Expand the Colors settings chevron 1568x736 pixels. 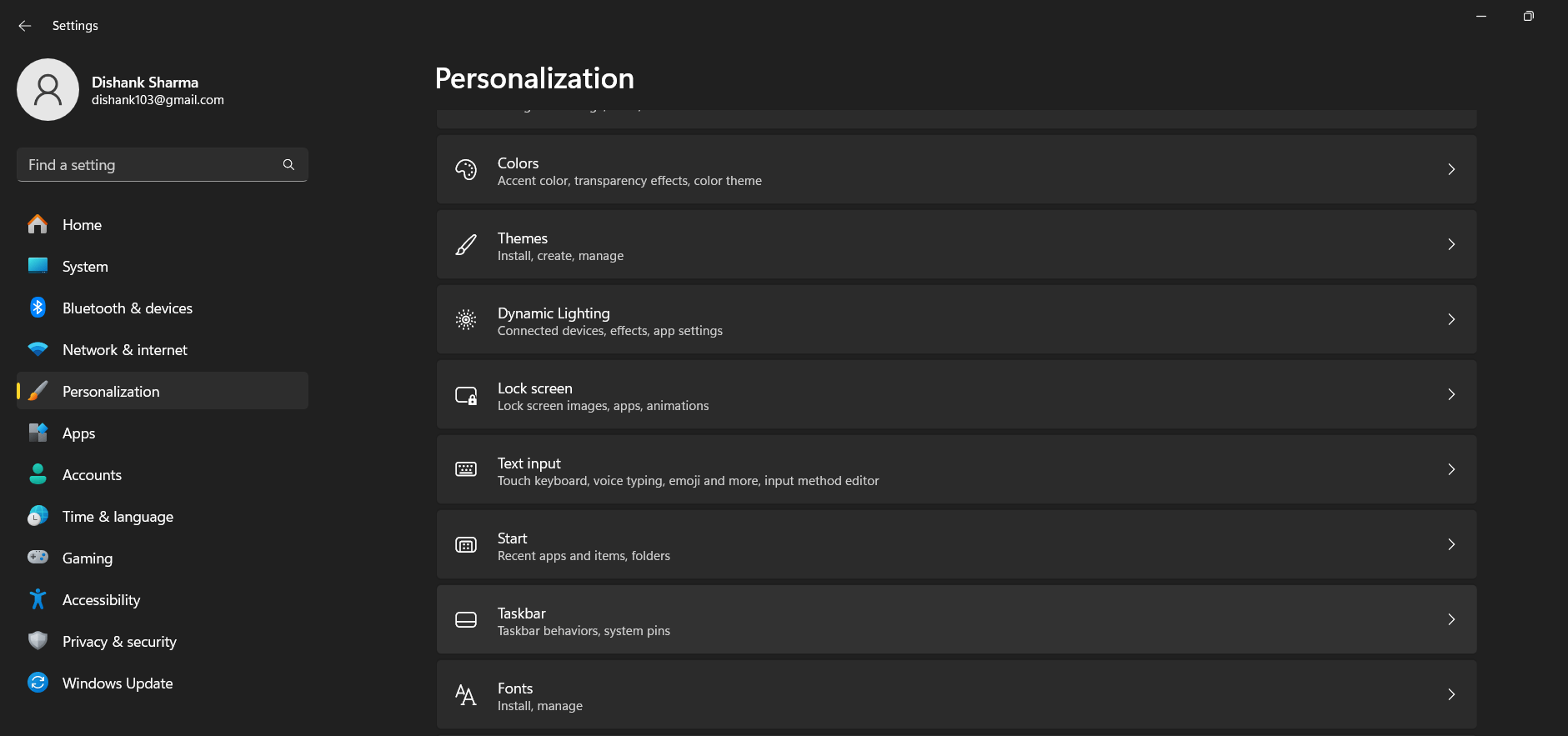pyautogui.click(x=1451, y=169)
